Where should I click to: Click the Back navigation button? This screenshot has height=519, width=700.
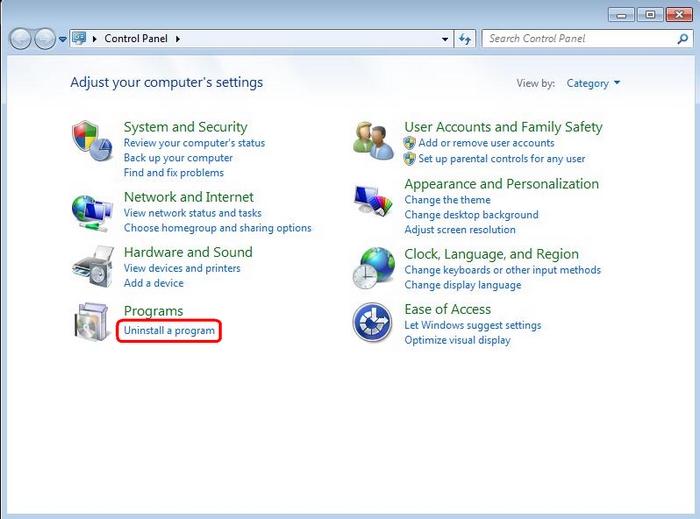pos(21,39)
